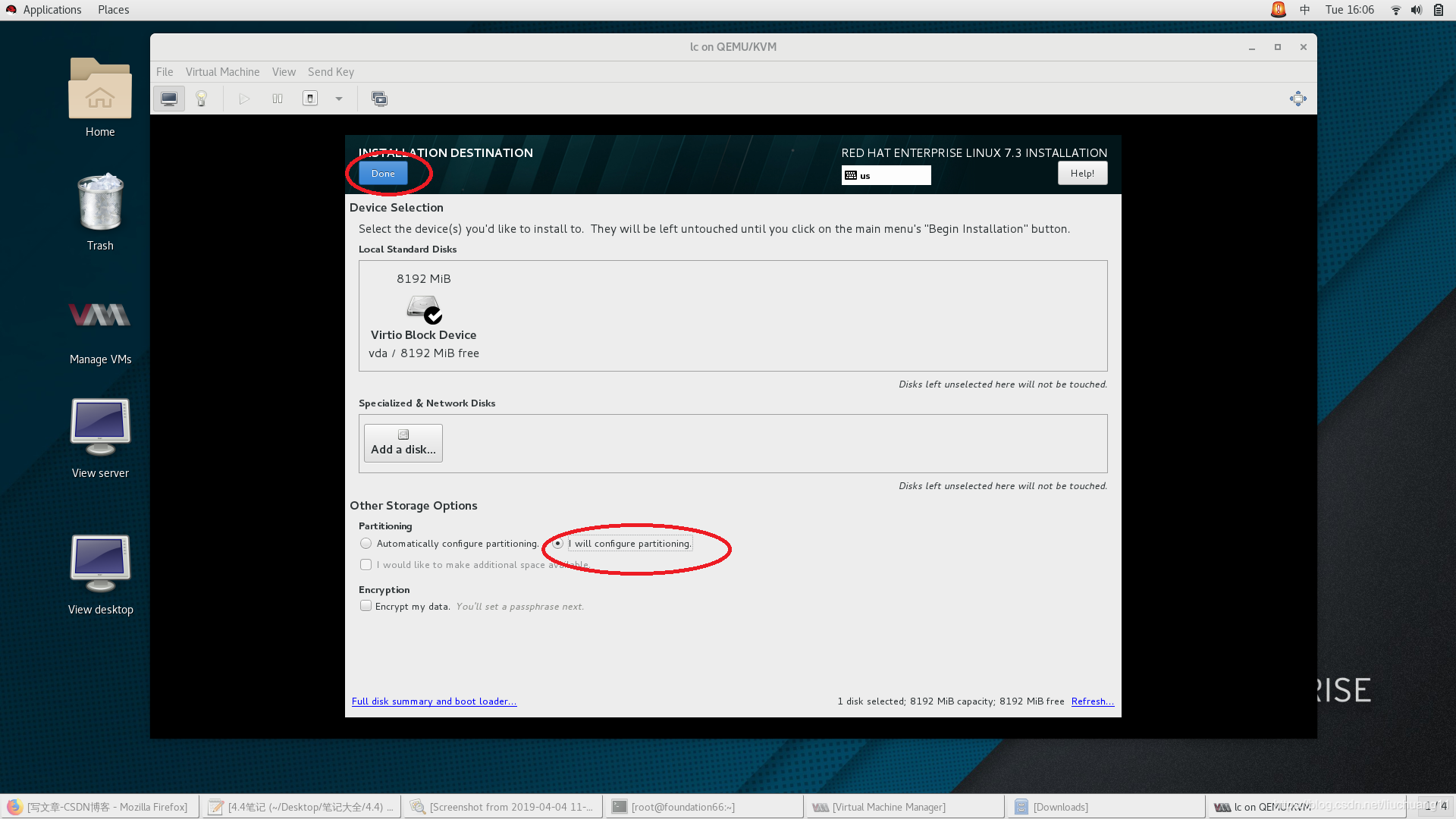
Task: Power on the virtual machine
Action: [x=244, y=99]
